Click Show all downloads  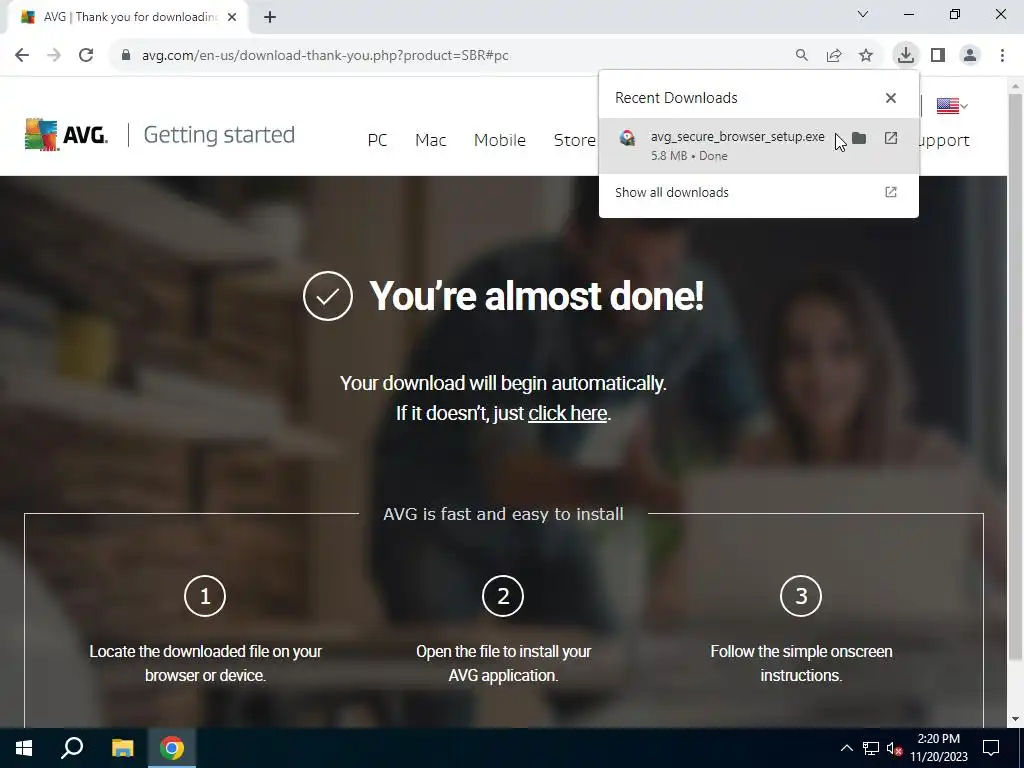[758, 193]
